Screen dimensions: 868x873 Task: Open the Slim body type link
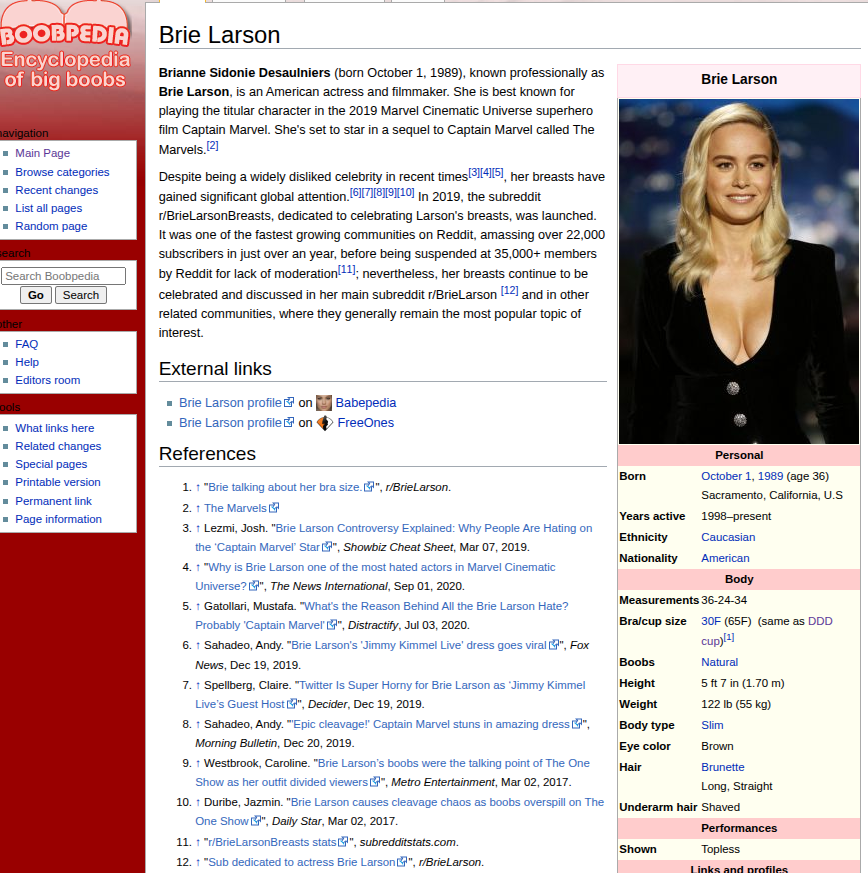pos(712,725)
